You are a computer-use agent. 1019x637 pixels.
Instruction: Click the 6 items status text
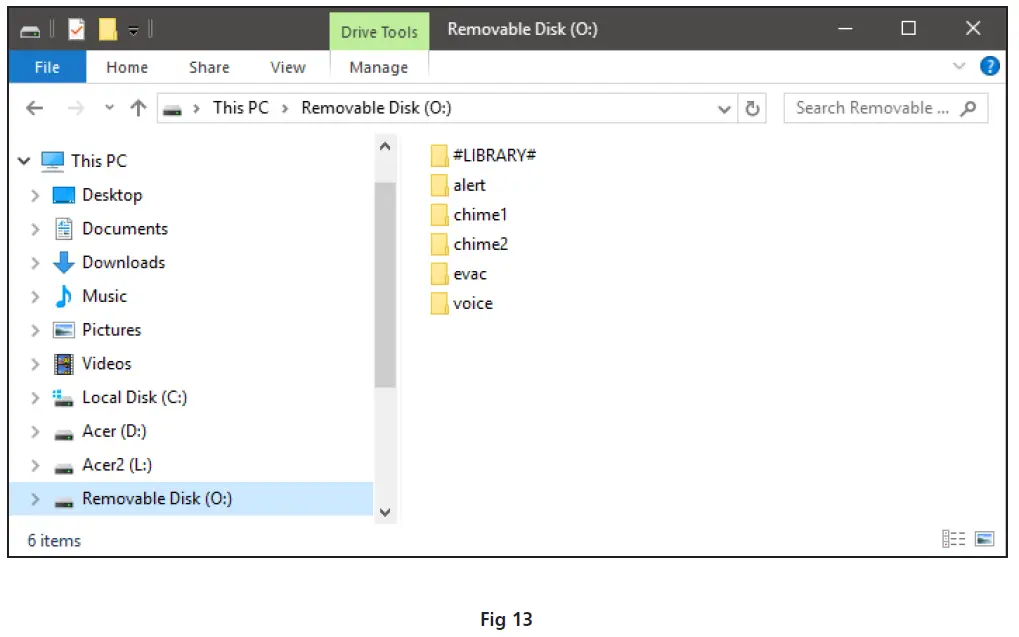(x=54, y=541)
